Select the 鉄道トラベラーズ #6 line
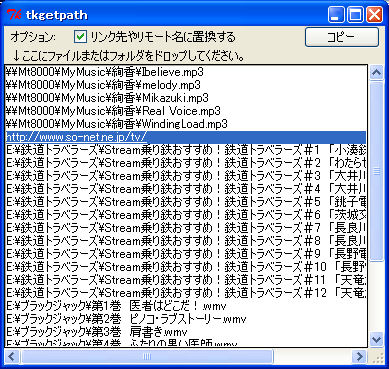 (186, 215)
